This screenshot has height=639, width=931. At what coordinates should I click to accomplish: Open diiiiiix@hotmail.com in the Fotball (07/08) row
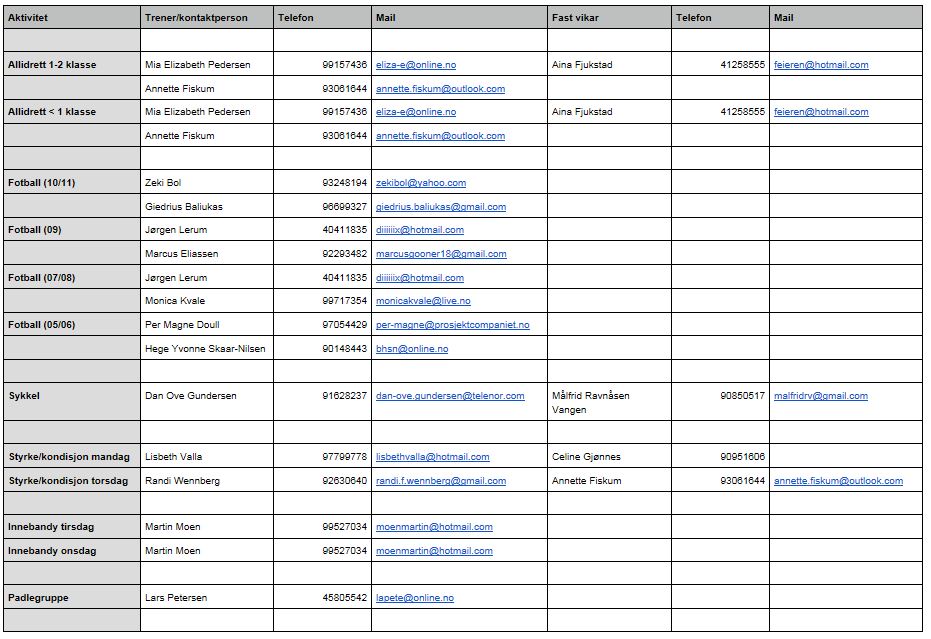[420, 277]
